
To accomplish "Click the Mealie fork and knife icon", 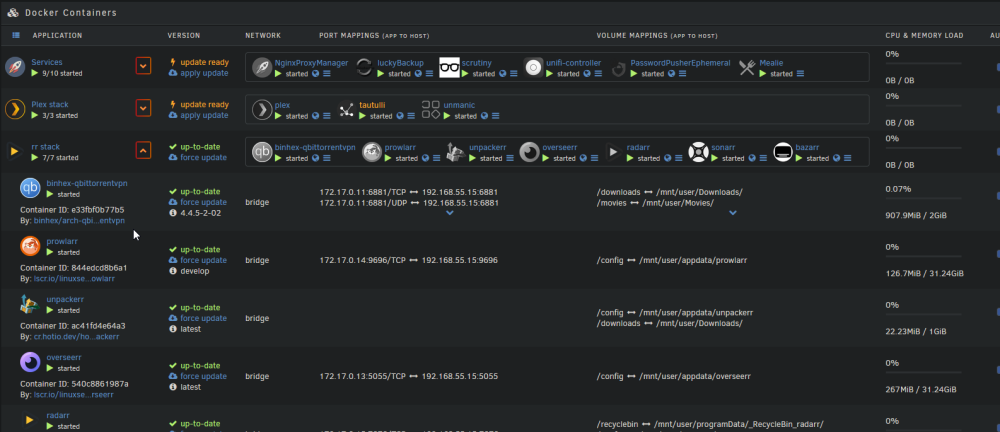I will [747, 68].
